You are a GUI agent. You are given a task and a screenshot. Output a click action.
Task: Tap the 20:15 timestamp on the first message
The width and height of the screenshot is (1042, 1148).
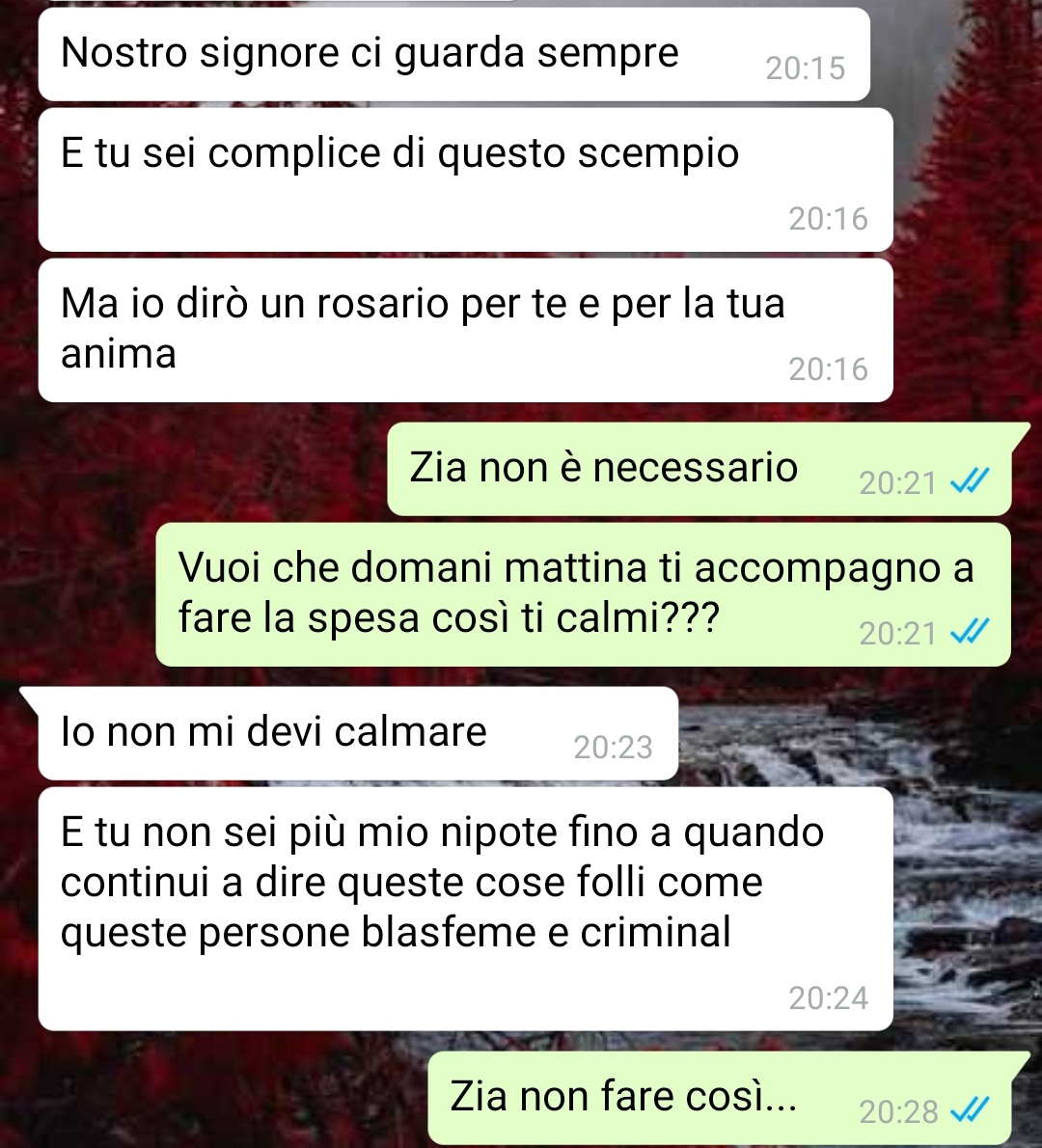tap(806, 68)
